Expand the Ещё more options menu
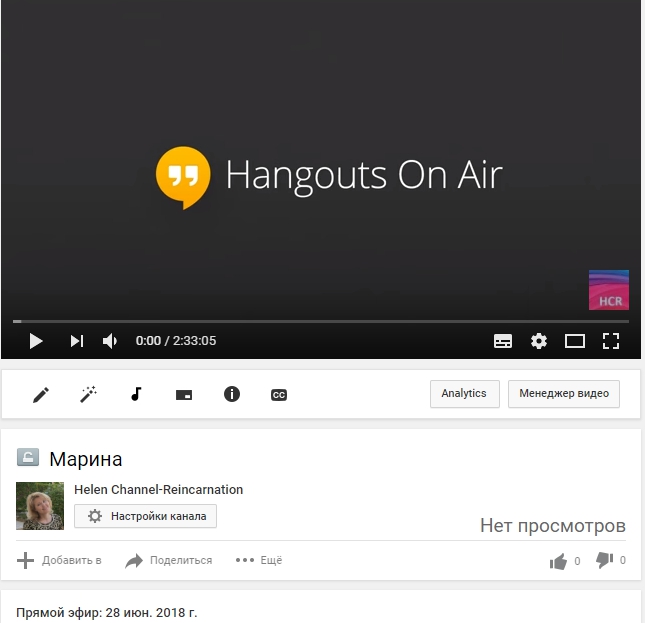 pyautogui.click(x=259, y=560)
